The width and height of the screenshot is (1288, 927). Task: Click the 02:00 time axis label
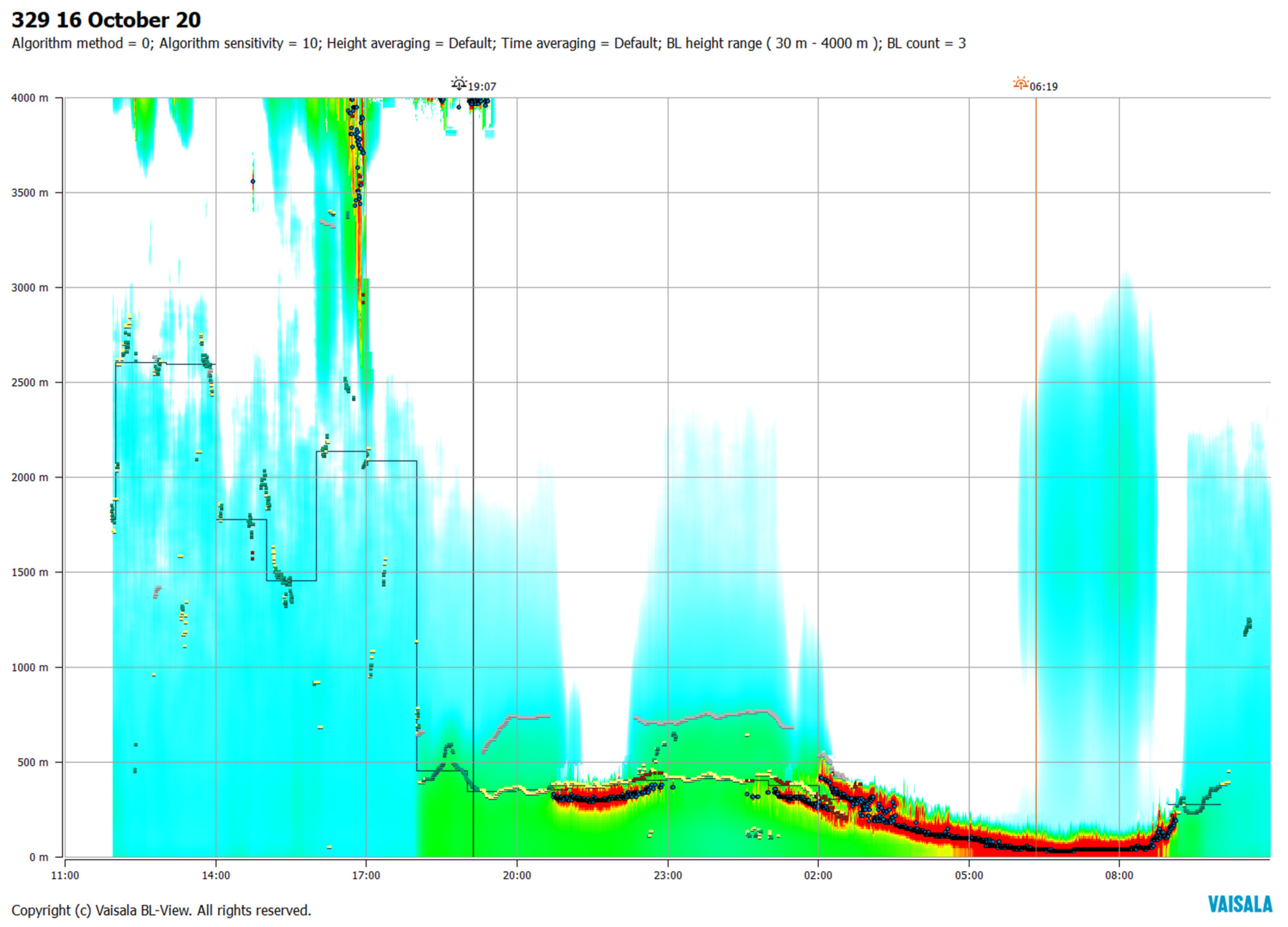(818, 875)
